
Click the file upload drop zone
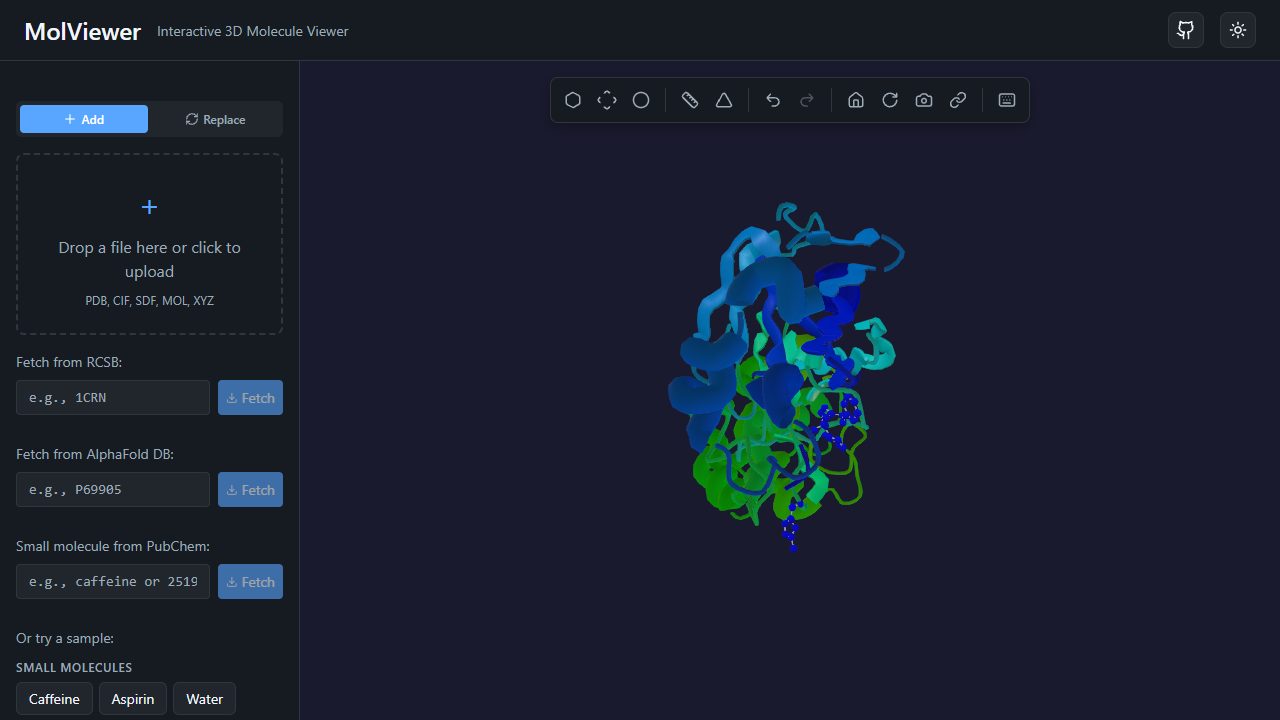tap(149, 244)
